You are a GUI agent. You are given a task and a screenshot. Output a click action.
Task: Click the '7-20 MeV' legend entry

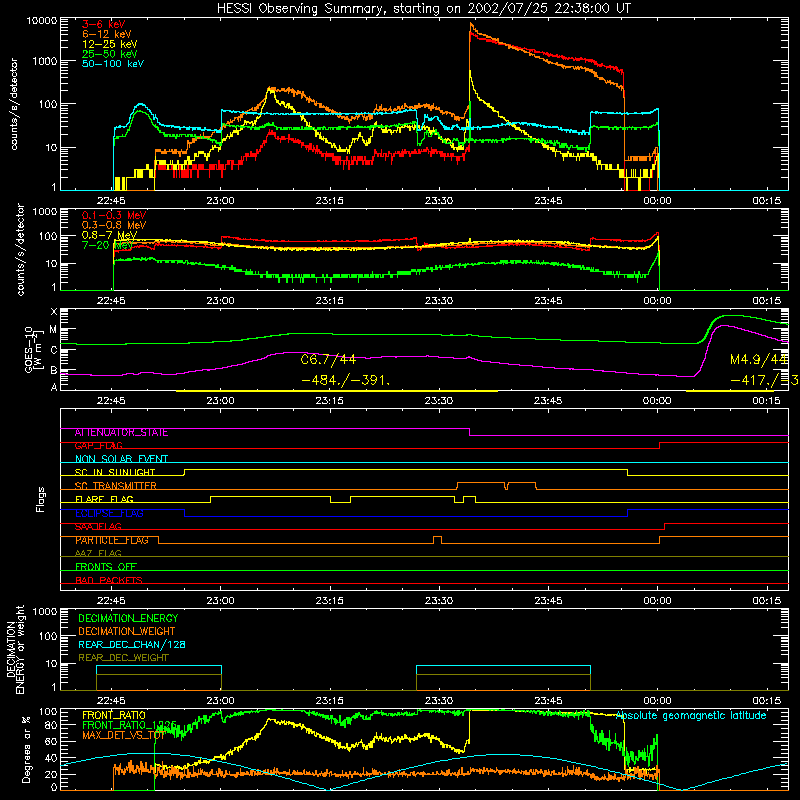click(107, 245)
